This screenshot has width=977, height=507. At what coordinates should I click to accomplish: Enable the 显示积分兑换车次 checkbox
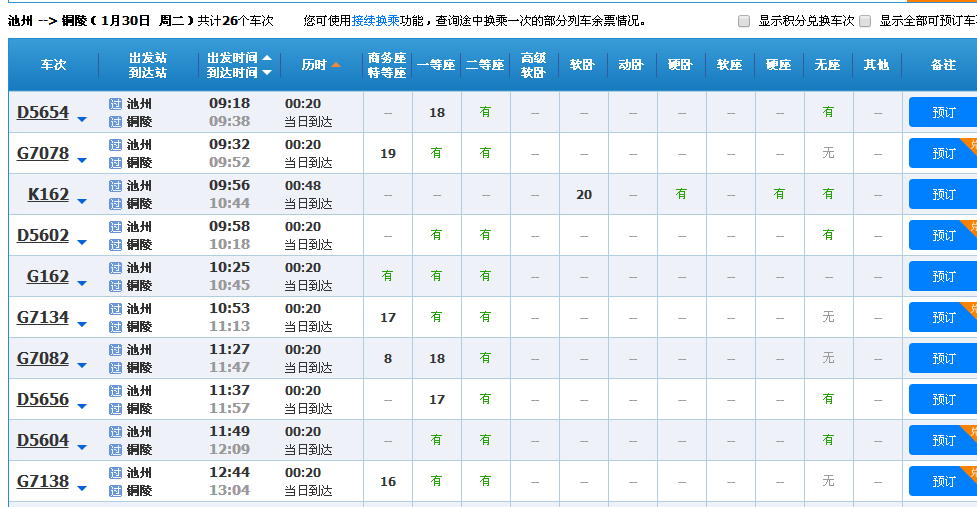744,21
